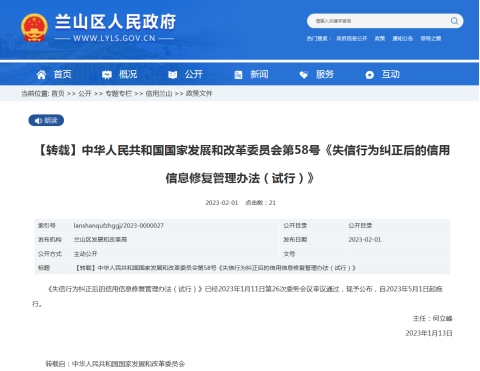The height and width of the screenshot is (371, 480).
Task: Click the document icon beside 新闻
Action: pos(238,75)
